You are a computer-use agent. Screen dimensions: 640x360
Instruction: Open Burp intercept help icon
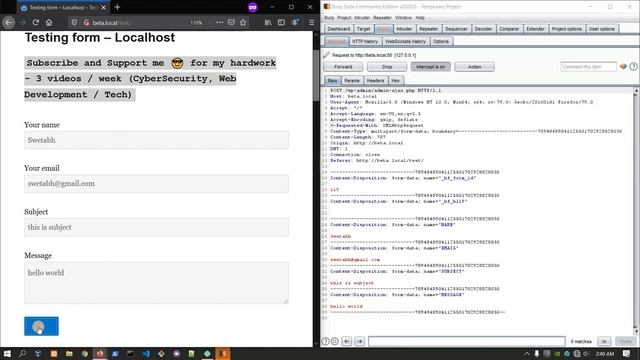(633, 67)
